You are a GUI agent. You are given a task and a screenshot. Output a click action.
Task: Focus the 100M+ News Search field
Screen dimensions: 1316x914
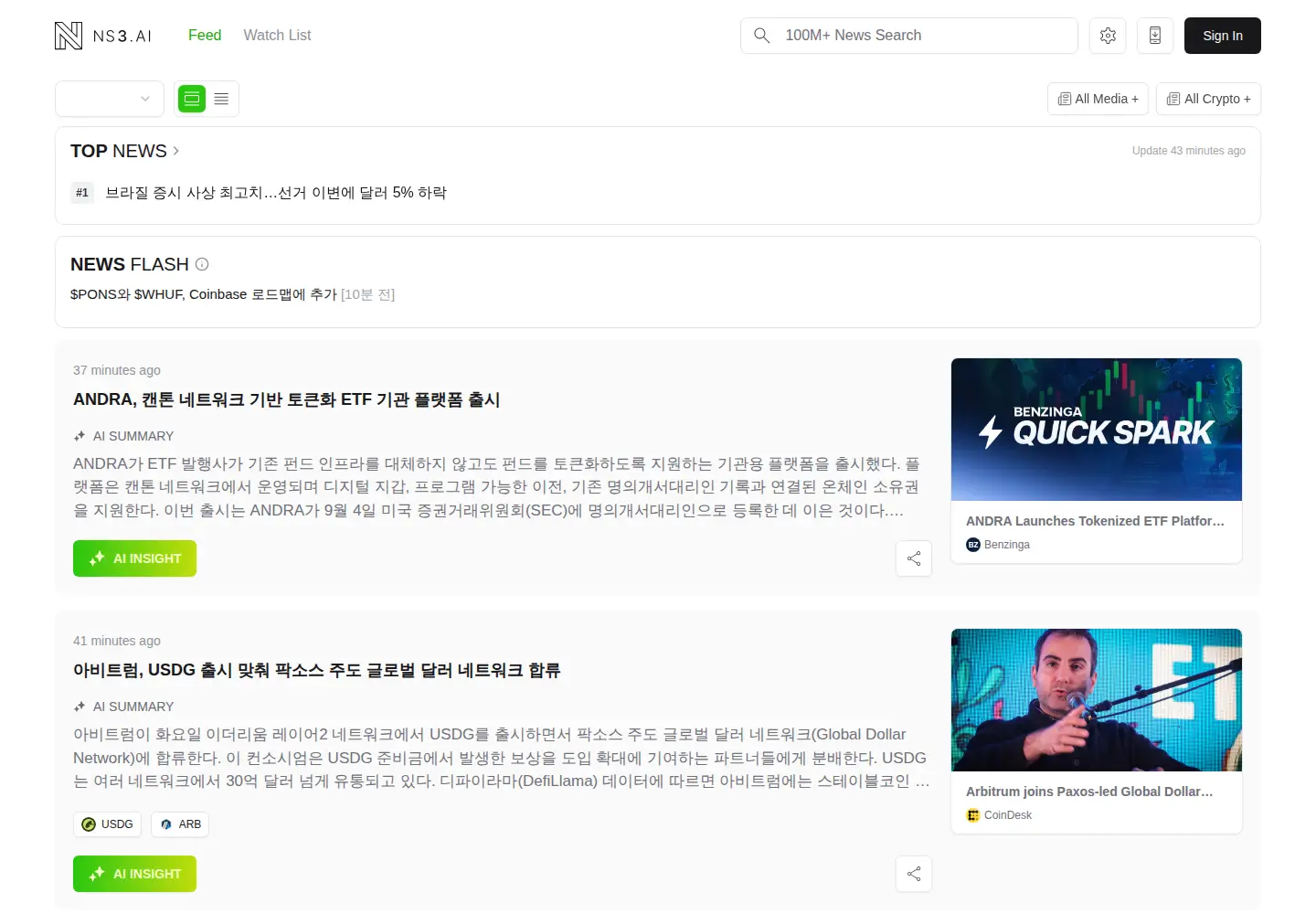tap(909, 36)
